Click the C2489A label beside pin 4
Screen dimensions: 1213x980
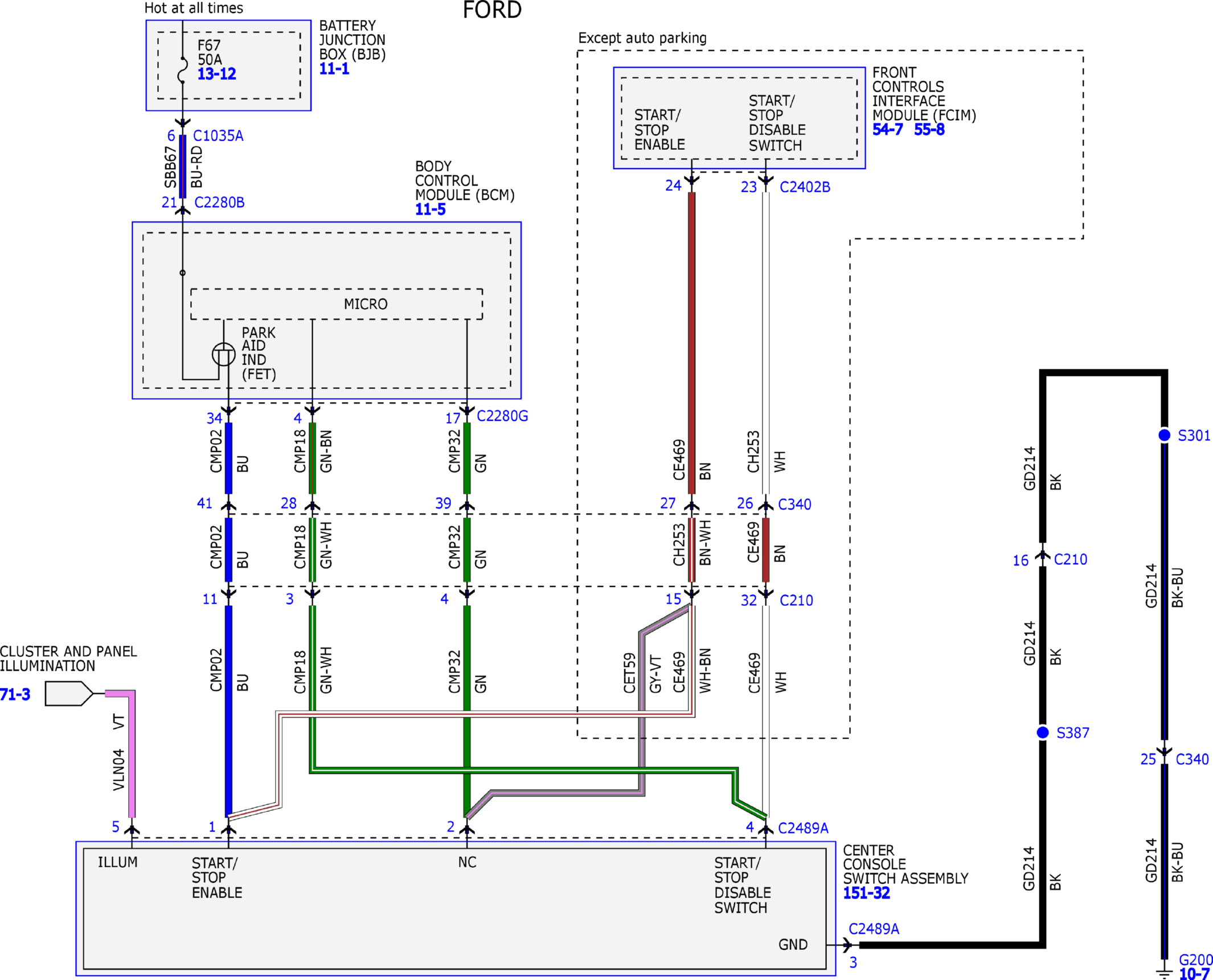(803, 829)
